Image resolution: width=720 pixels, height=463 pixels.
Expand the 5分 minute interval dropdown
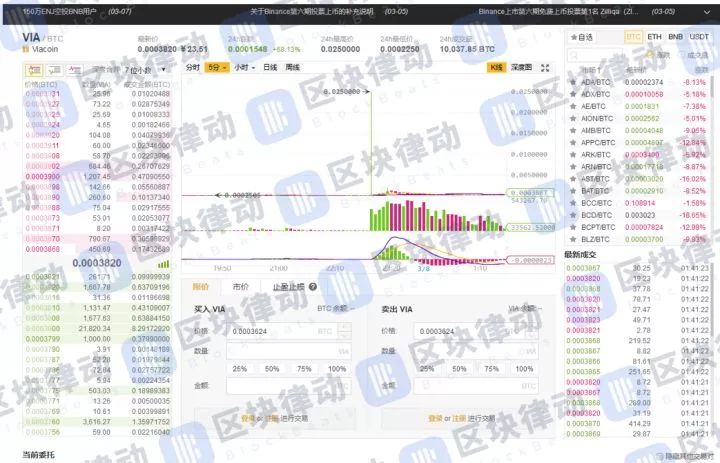216,68
